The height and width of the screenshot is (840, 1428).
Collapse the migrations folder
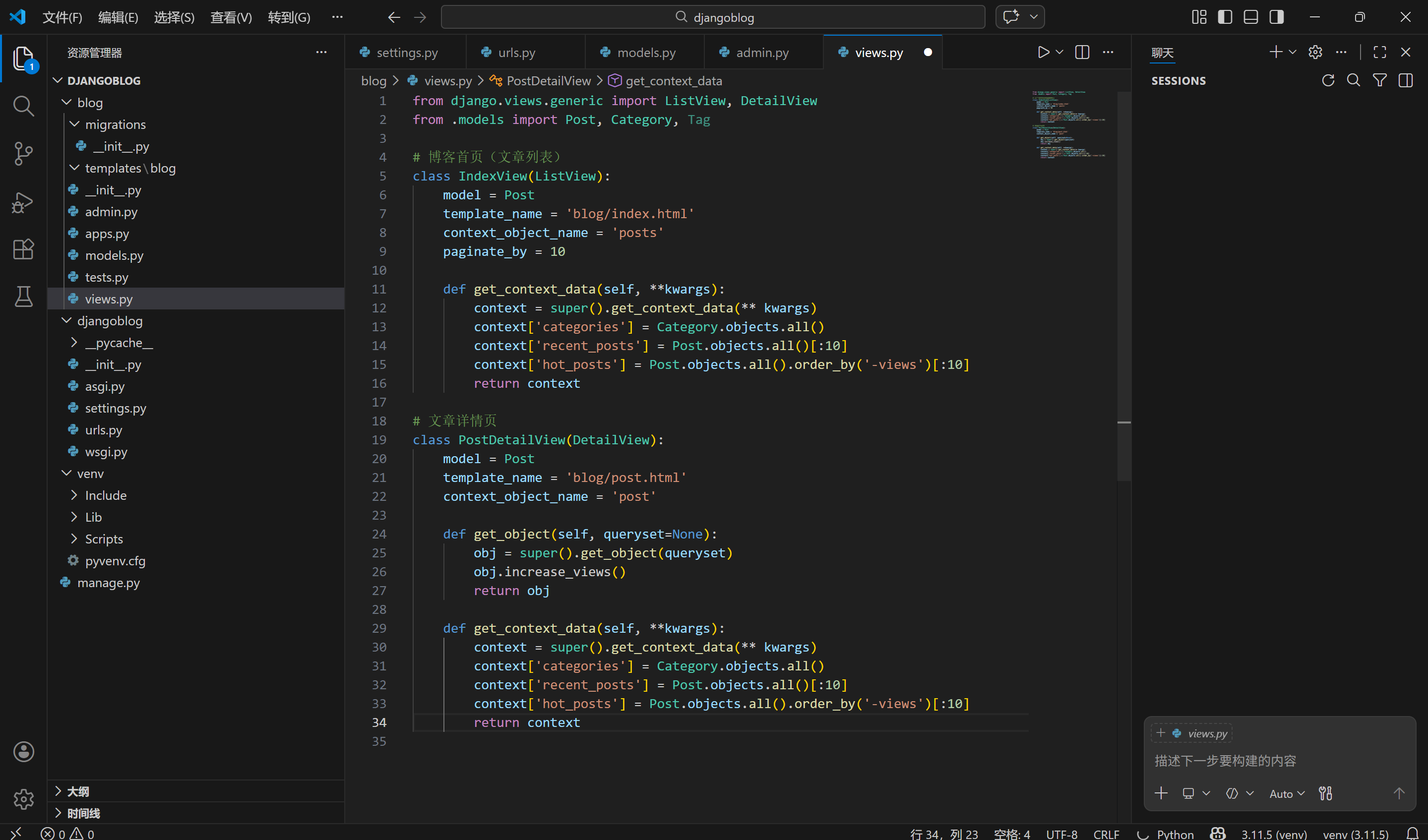click(115, 124)
